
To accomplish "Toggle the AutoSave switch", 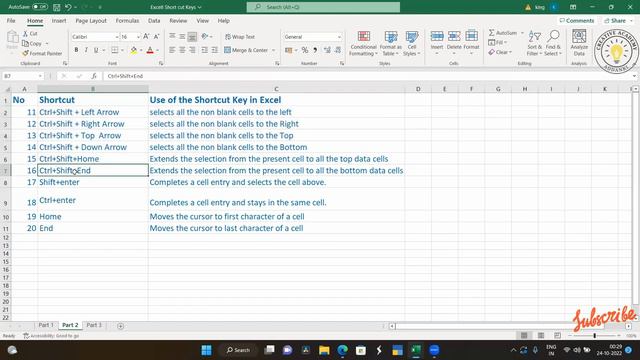I will pyautogui.click(x=40, y=7).
